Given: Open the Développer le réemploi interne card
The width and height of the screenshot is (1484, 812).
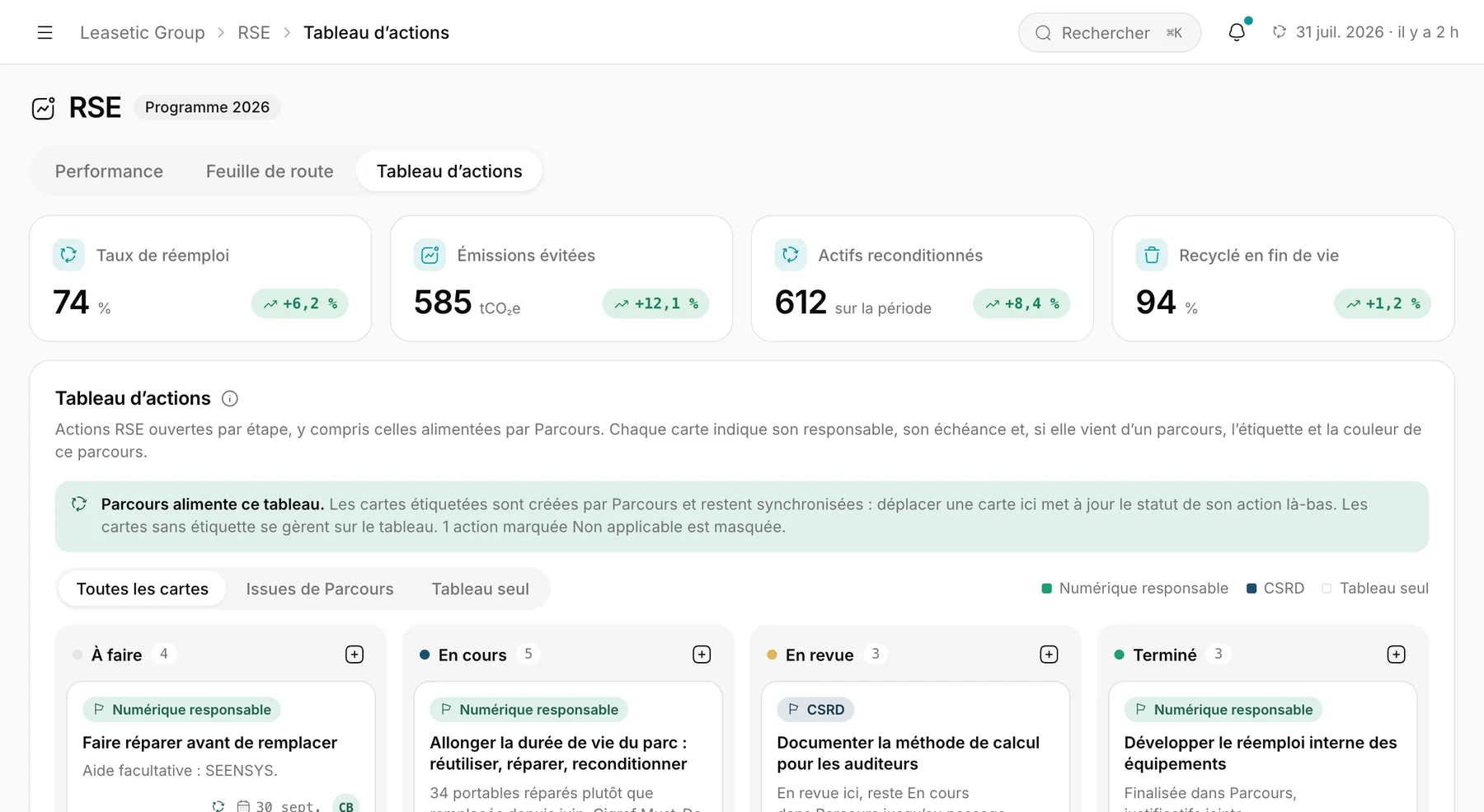Looking at the screenshot, I should pyautogui.click(x=1262, y=747).
